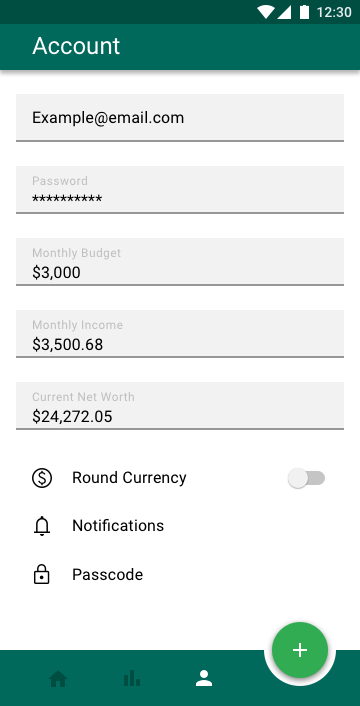Select the profile person tab icon
This screenshot has width=360, height=706.
tap(204, 678)
